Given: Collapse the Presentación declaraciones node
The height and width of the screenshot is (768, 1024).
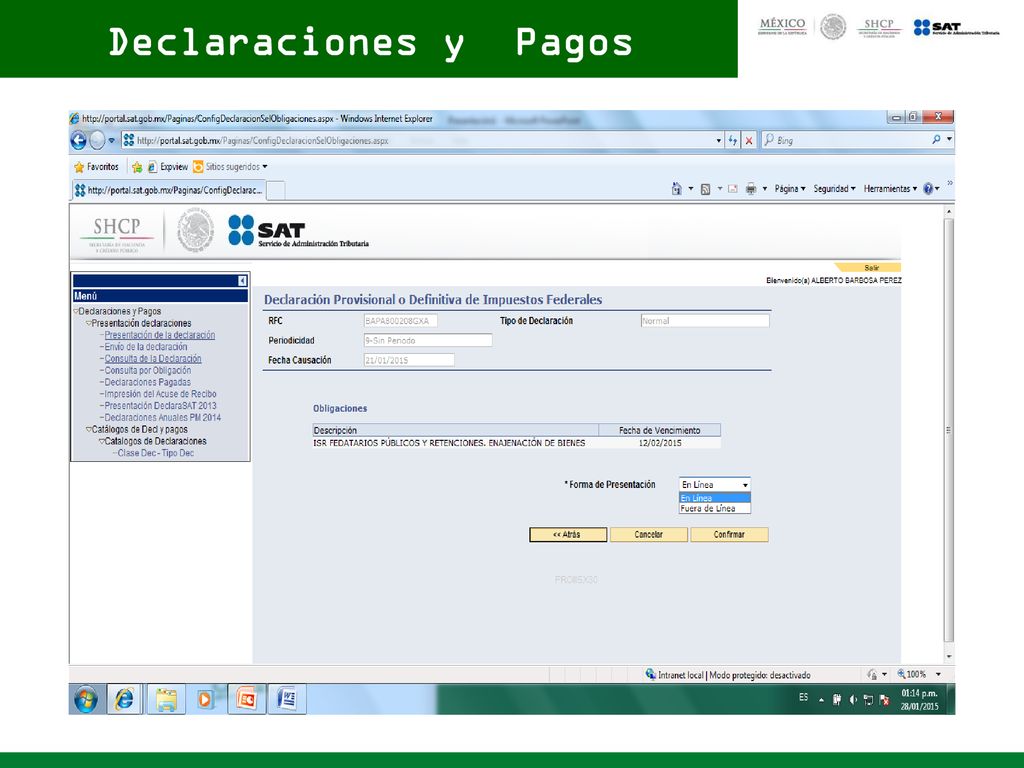Looking at the screenshot, I should pos(88,323).
